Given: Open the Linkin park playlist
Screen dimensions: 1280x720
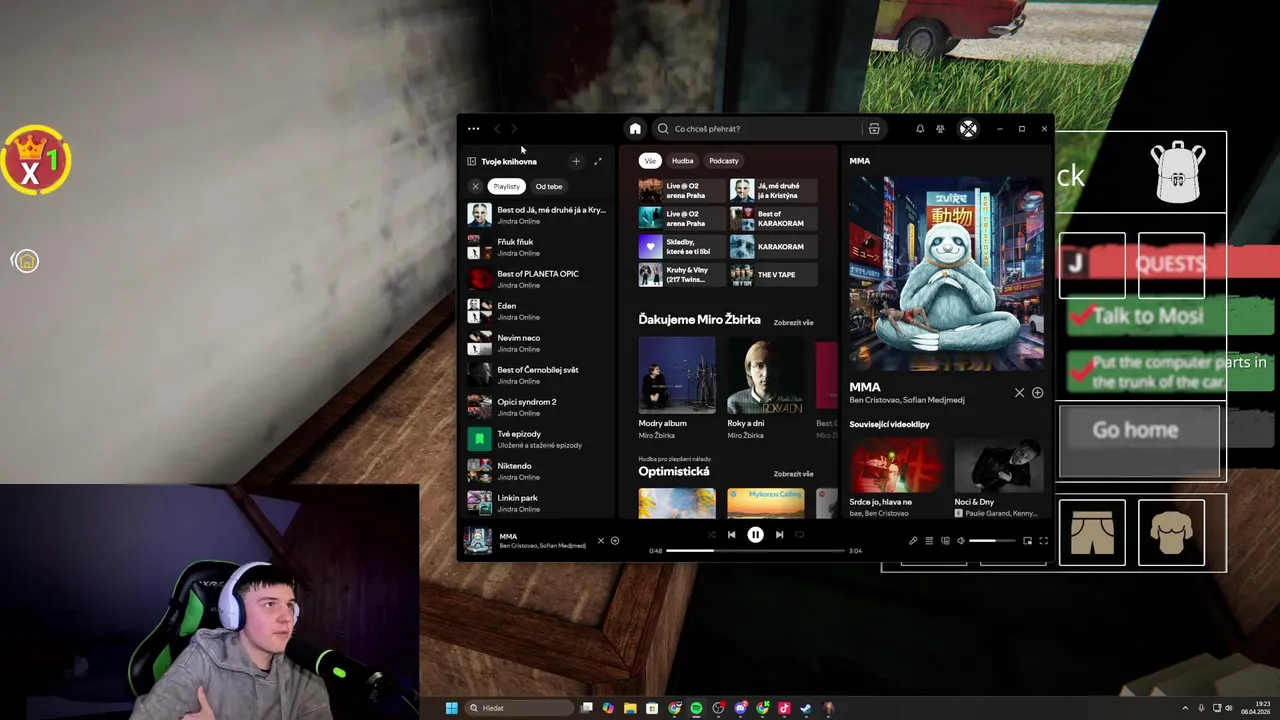Looking at the screenshot, I should click(x=538, y=503).
